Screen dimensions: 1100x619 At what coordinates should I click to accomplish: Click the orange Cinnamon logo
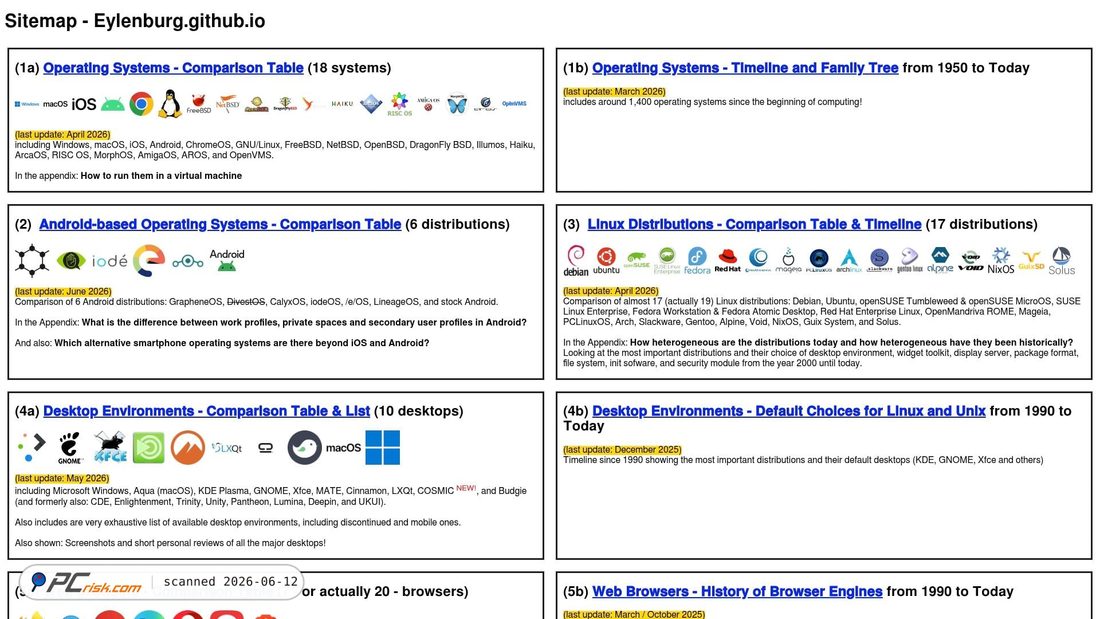point(187,447)
